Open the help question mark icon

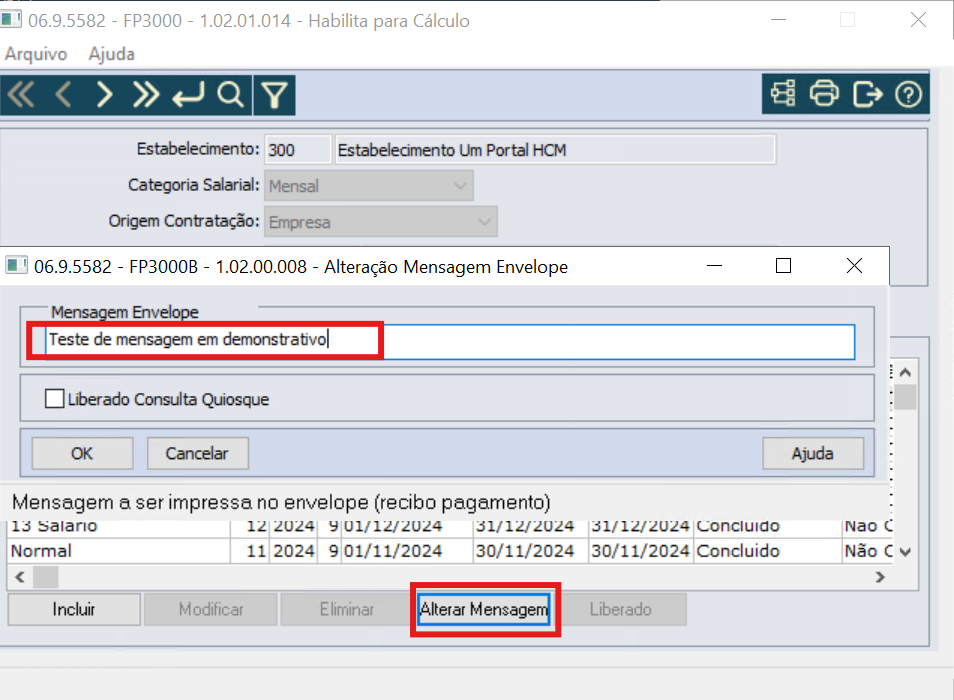pyautogui.click(x=908, y=94)
